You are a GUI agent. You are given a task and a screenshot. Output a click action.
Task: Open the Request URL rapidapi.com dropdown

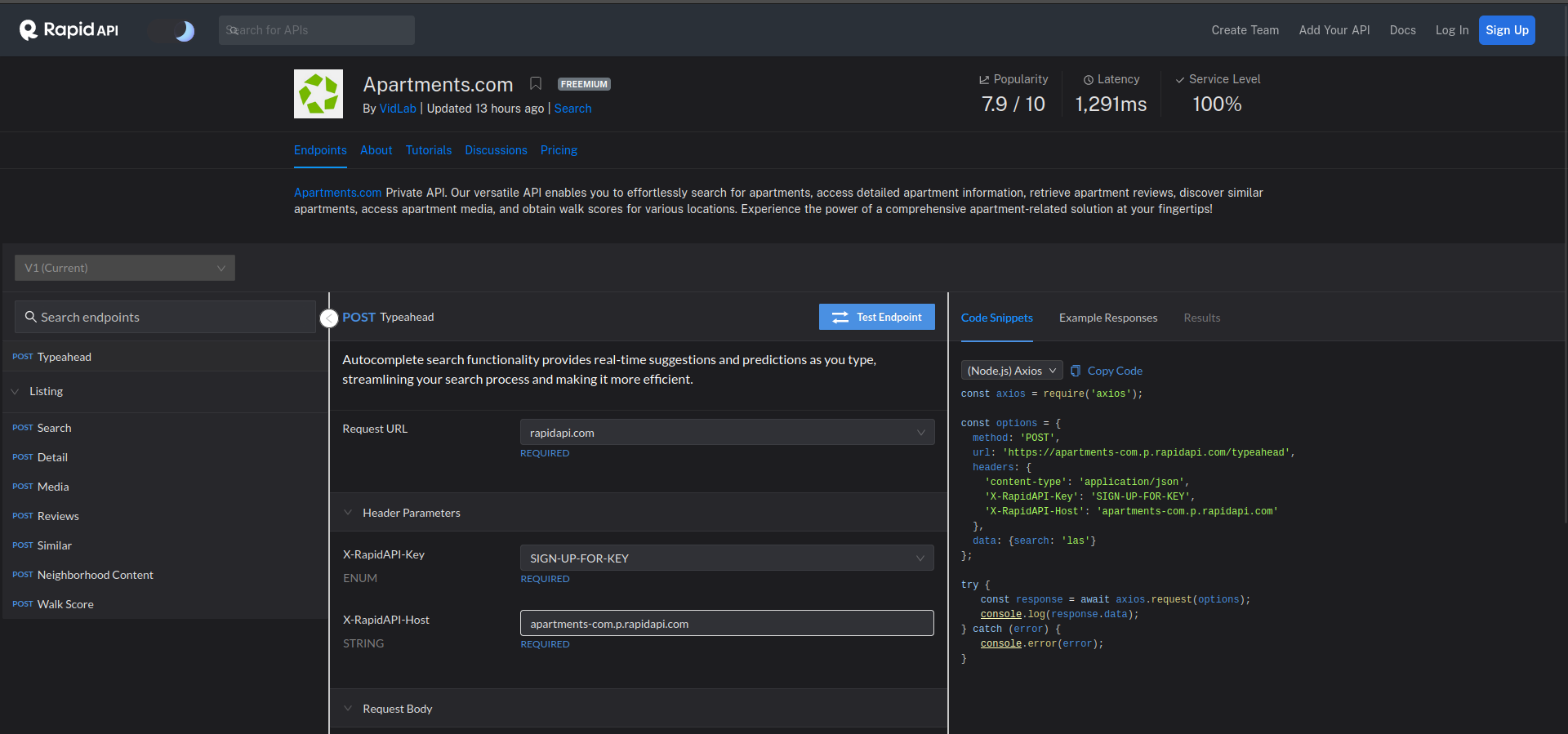(727, 433)
